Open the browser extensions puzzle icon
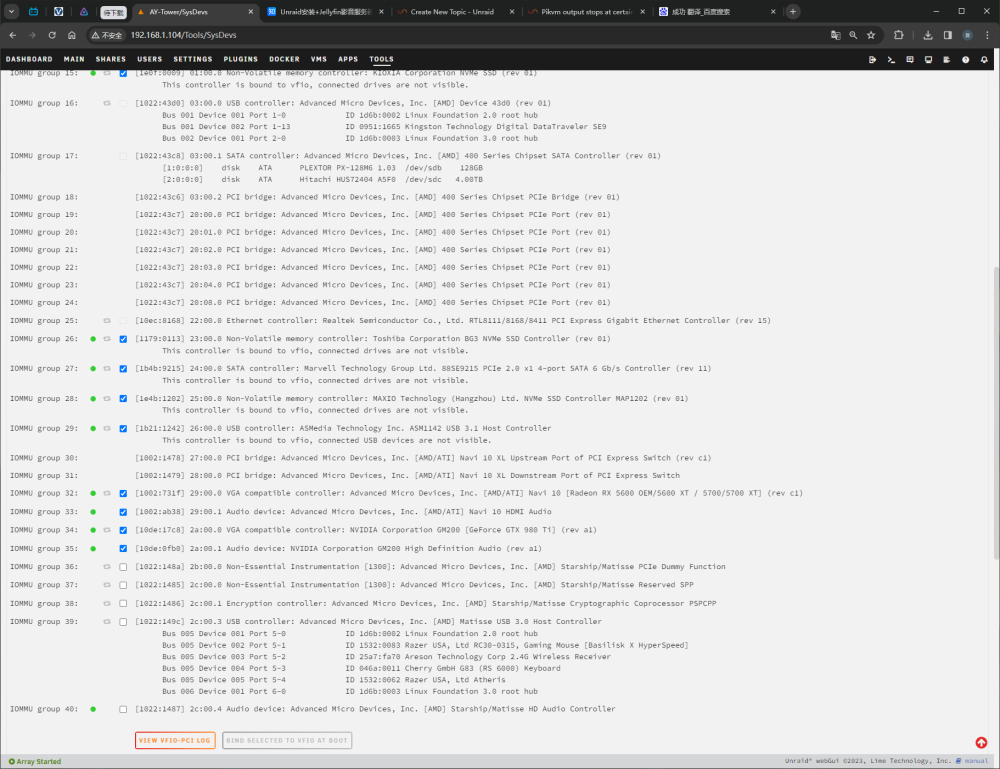1000x769 pixels. (899, 35)
